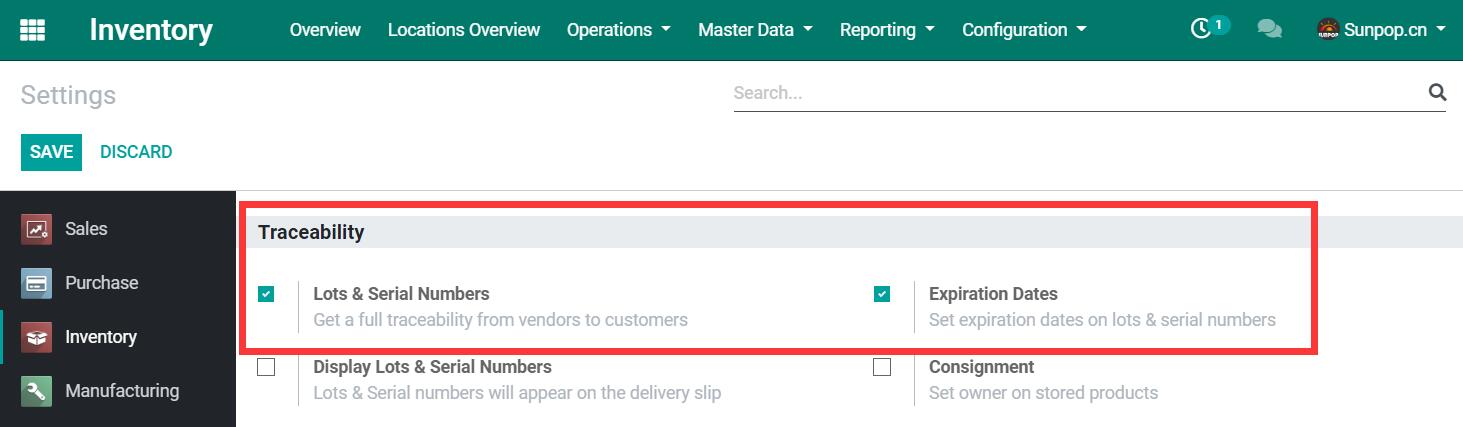Click the SAVE button
Screen dimensions: 1463x427
(51, 152)
